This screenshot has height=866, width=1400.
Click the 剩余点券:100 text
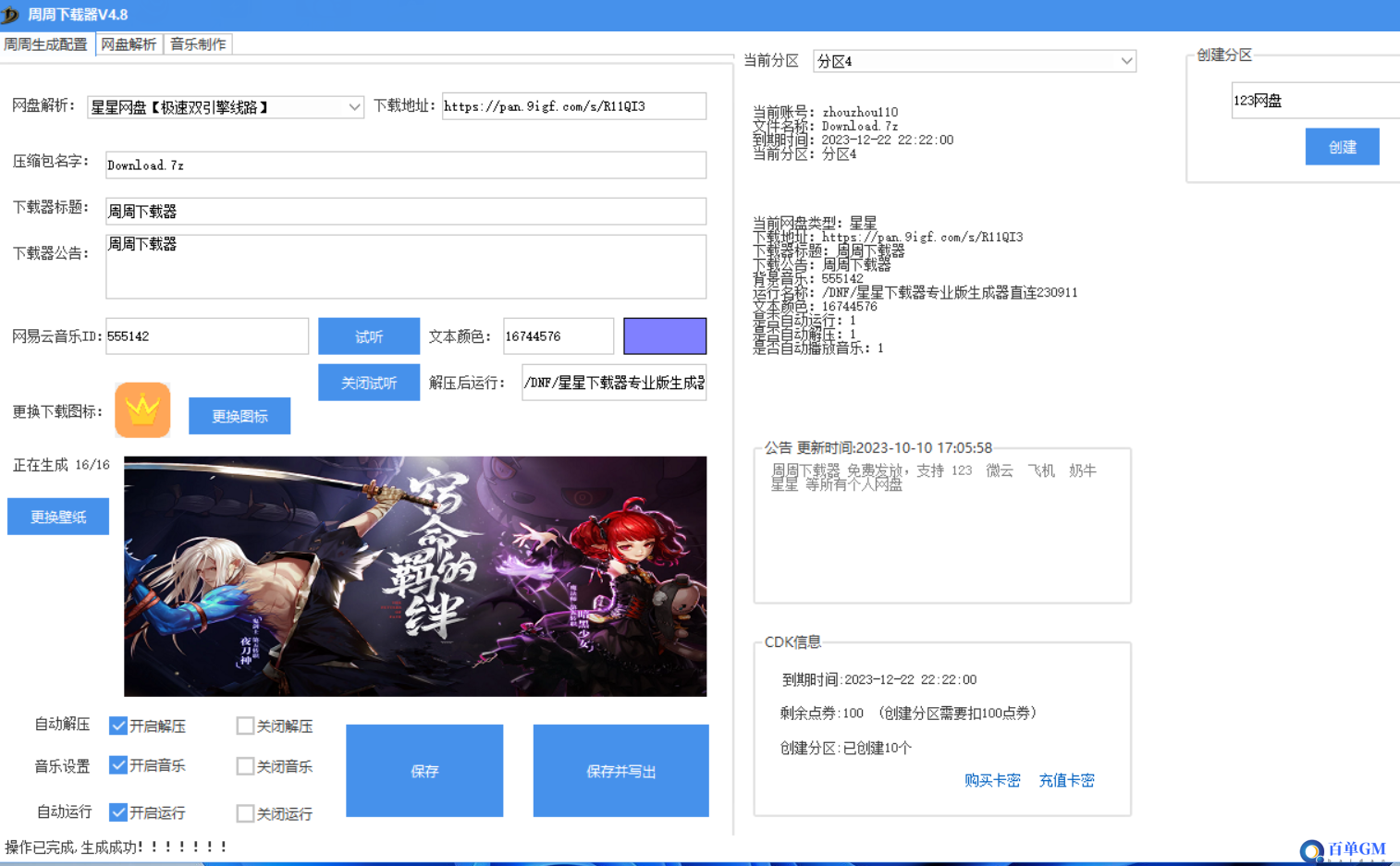point(822,714)
